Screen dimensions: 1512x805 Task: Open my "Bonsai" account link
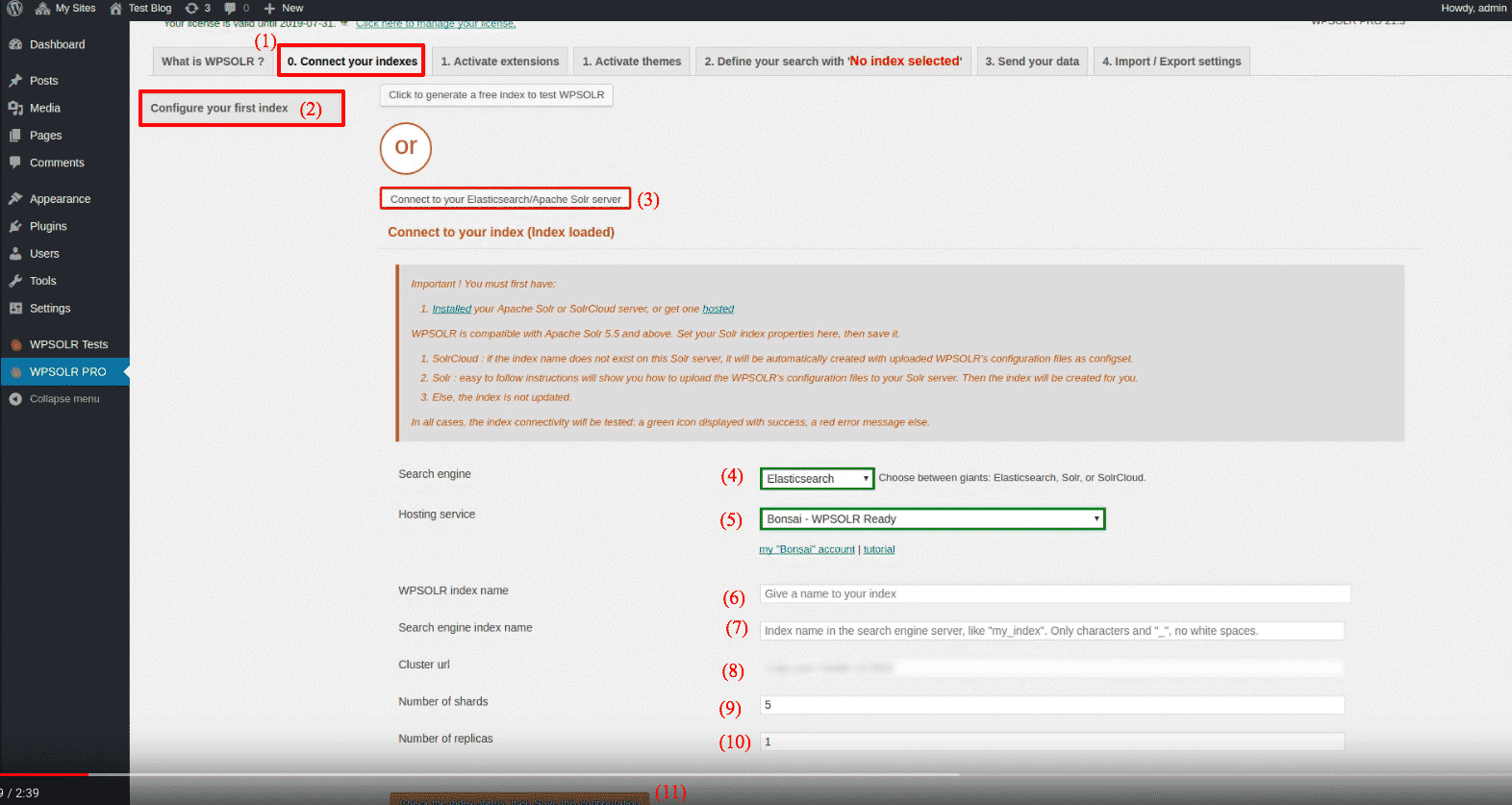point(807,549)
